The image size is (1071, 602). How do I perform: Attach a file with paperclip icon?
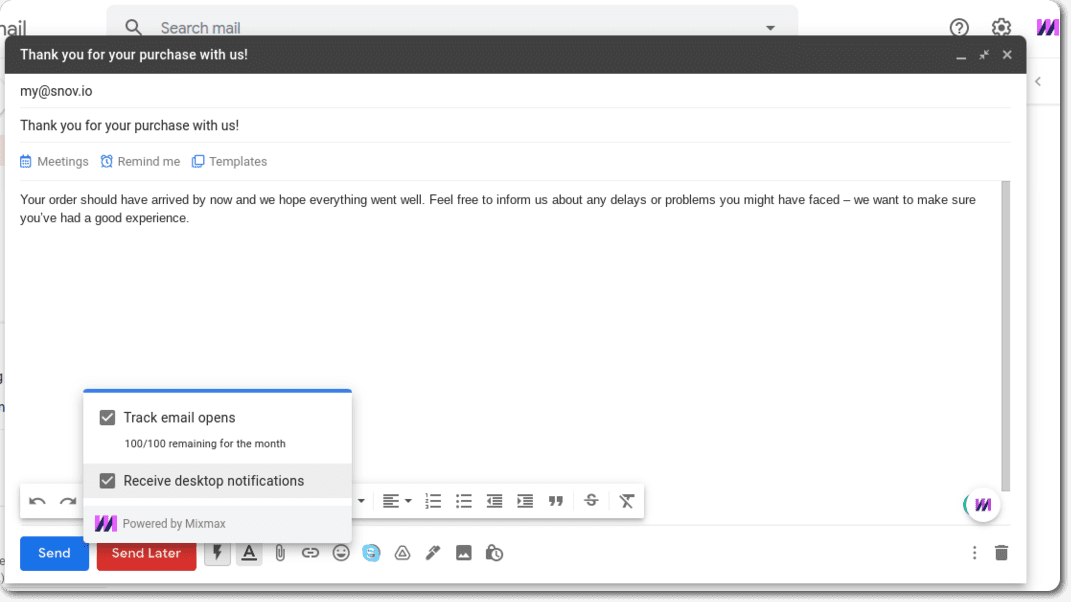point(280,553)
